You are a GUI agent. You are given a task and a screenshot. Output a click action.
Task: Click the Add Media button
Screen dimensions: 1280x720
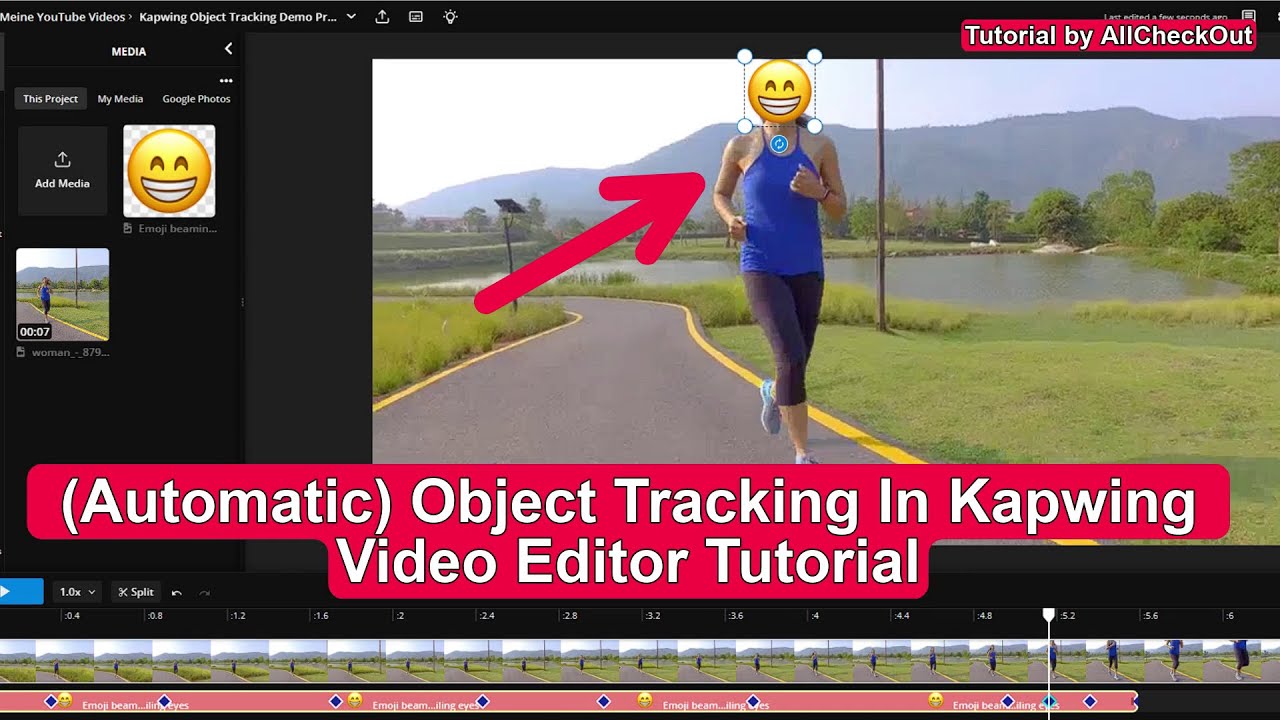click(x=62, y=171)
